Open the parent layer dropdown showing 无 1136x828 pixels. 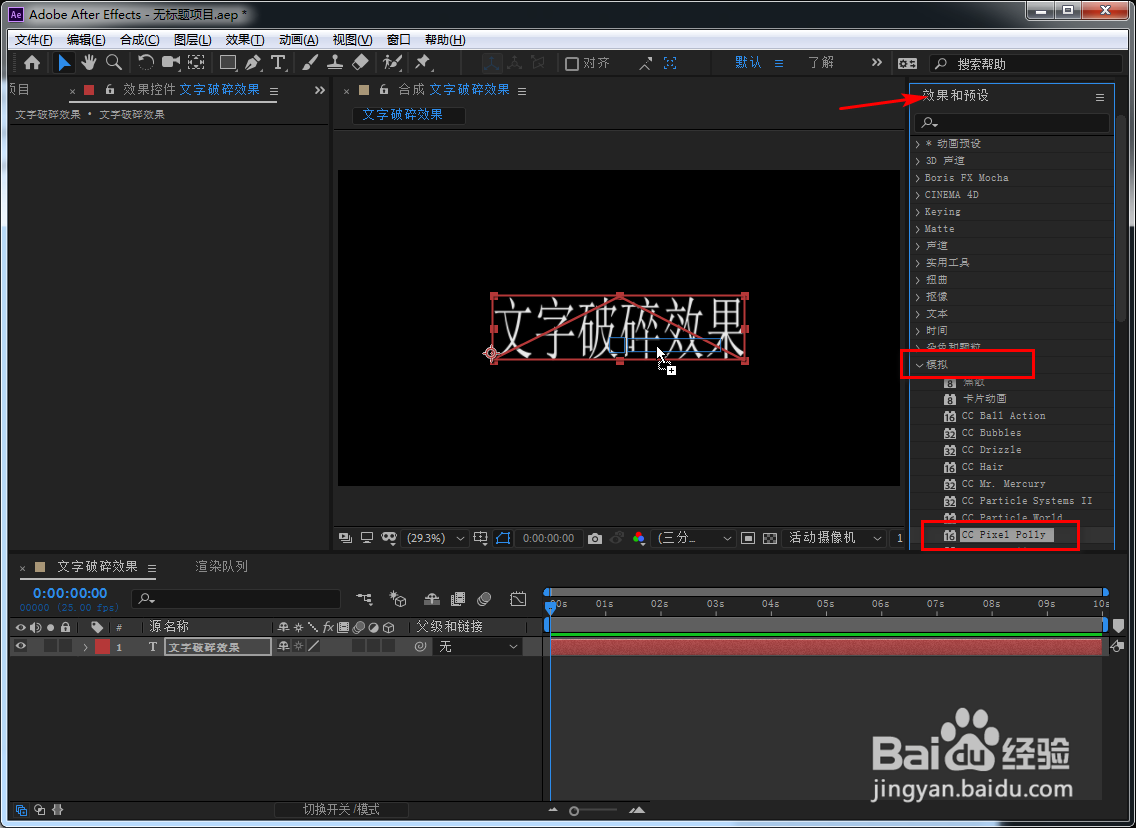tap(477, 646)
